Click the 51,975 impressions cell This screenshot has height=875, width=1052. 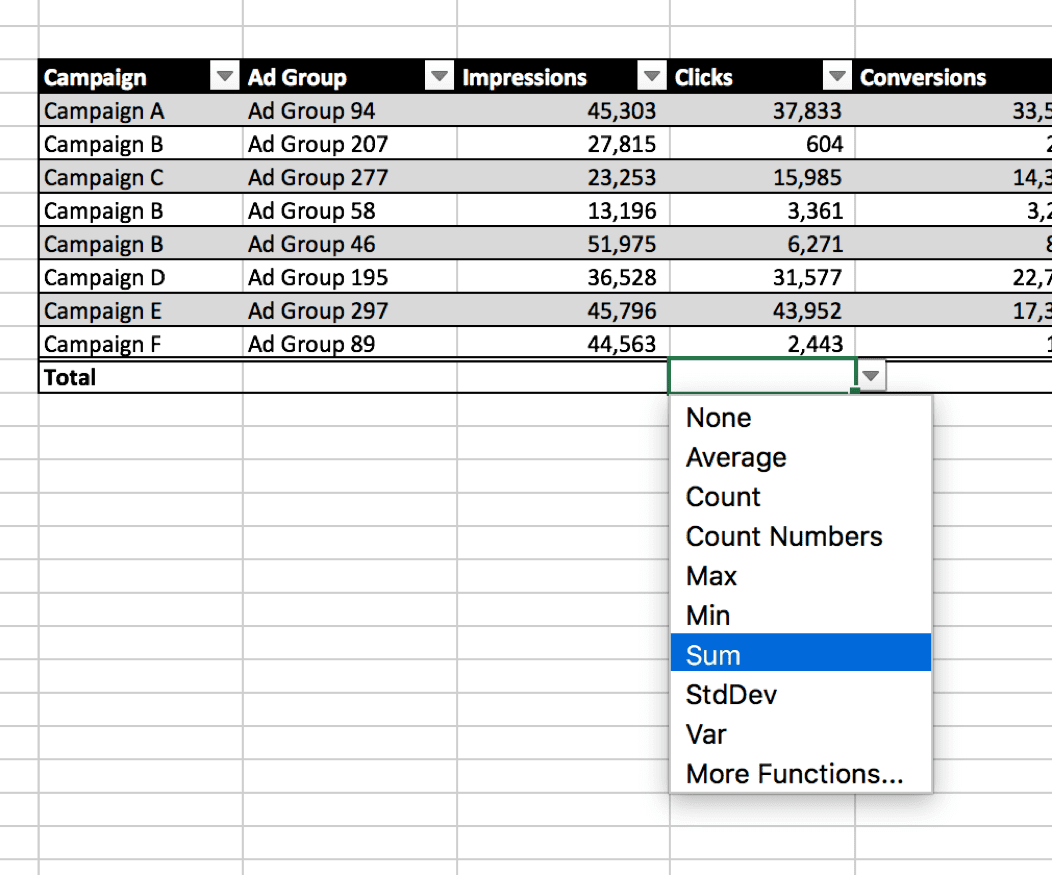point(563,244)
